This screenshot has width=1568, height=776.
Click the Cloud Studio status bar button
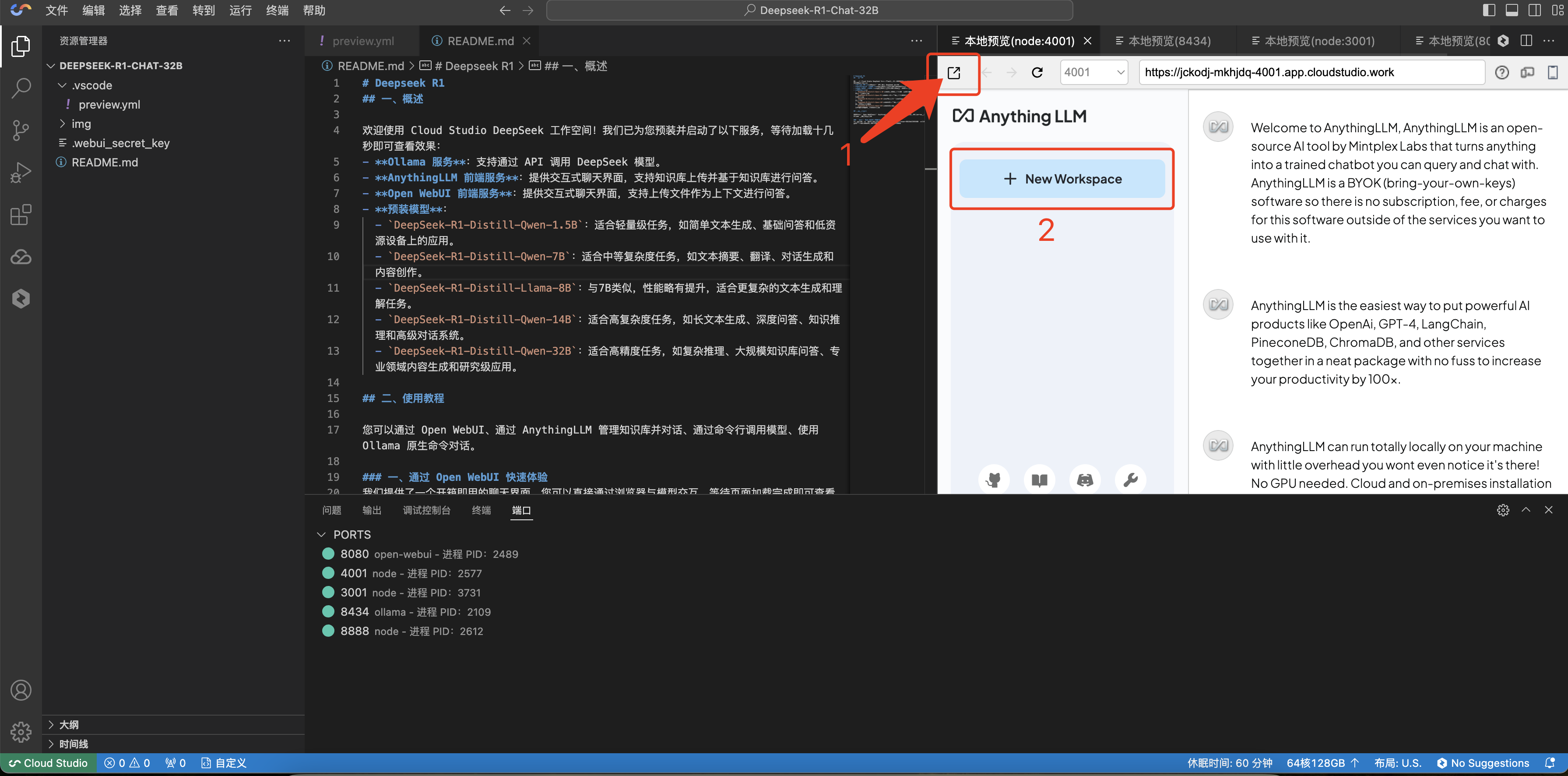tap(49, 762)
